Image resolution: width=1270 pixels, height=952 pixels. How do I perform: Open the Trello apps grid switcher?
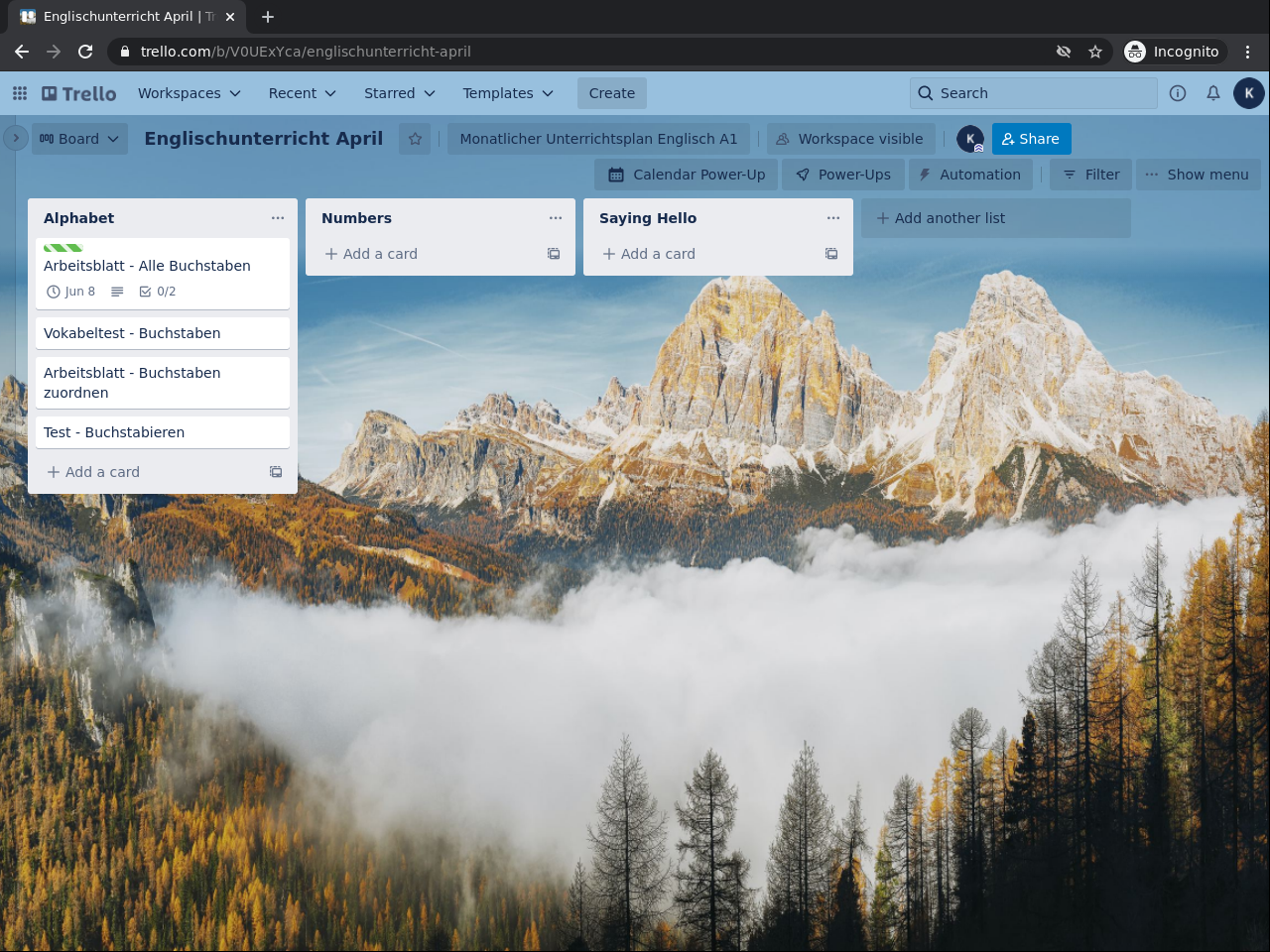tap(20, 93)
